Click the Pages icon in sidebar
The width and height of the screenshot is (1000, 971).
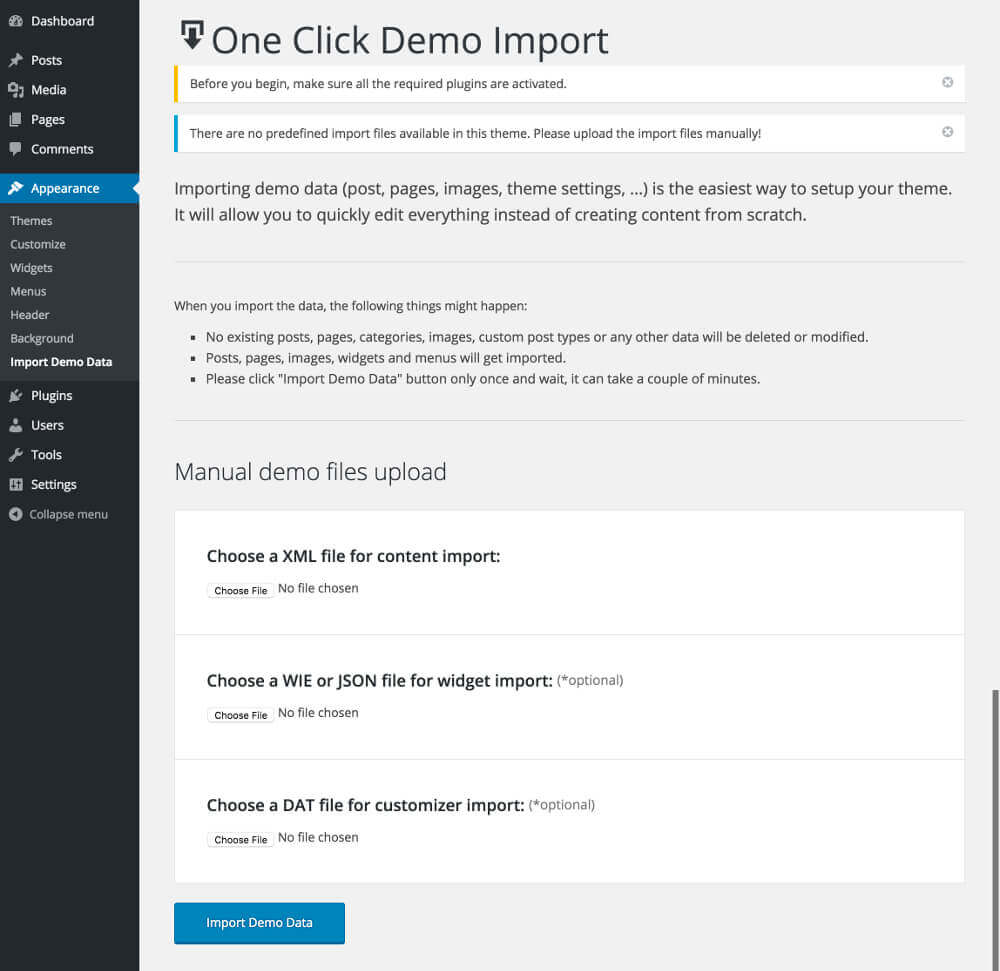[16, 119]
